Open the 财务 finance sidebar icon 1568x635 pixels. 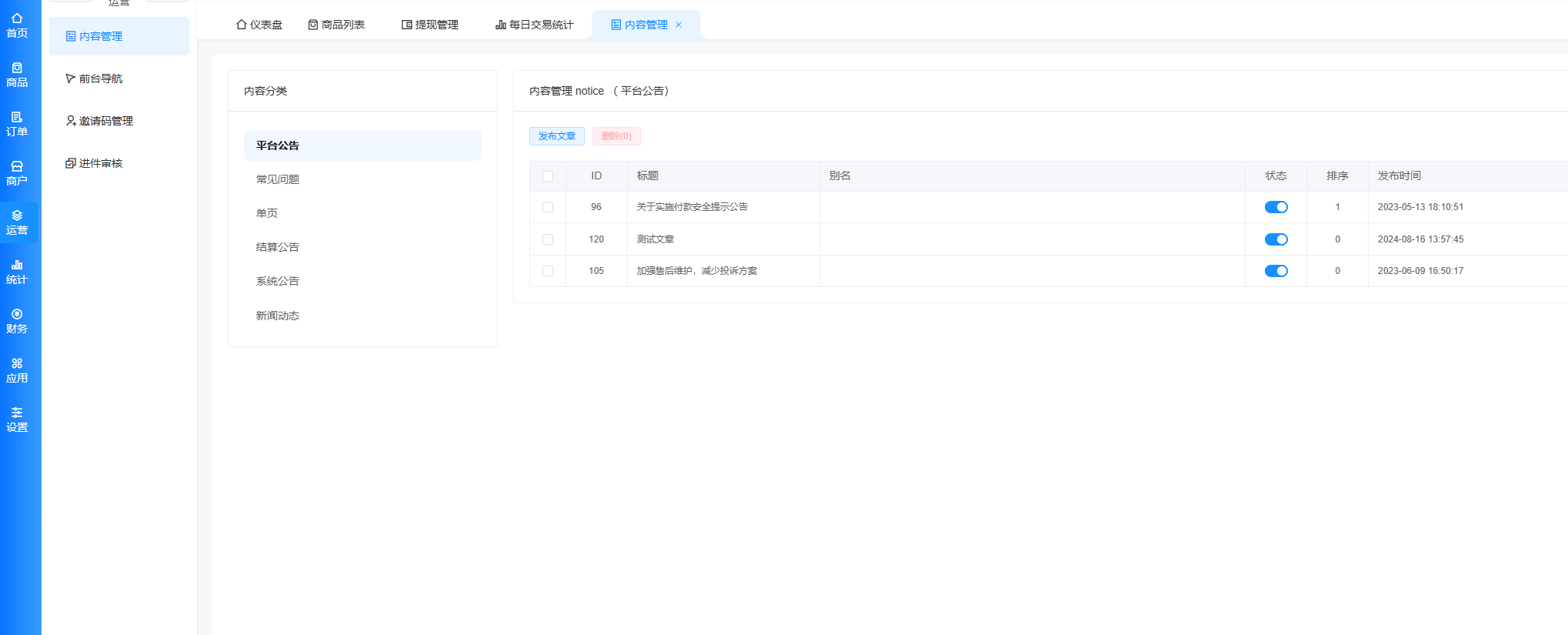17,321
